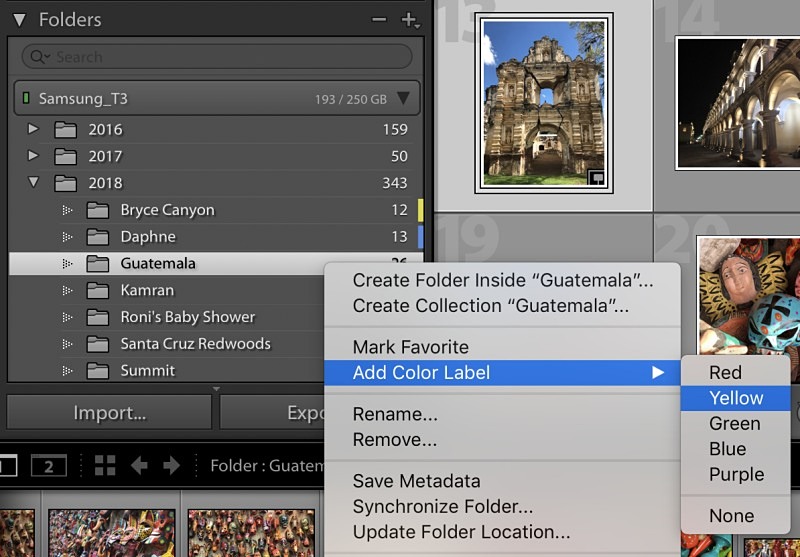Screen dimensions: 800x557
Task: Expand the Kamran subfolder arrow
Action: point(67,290)
